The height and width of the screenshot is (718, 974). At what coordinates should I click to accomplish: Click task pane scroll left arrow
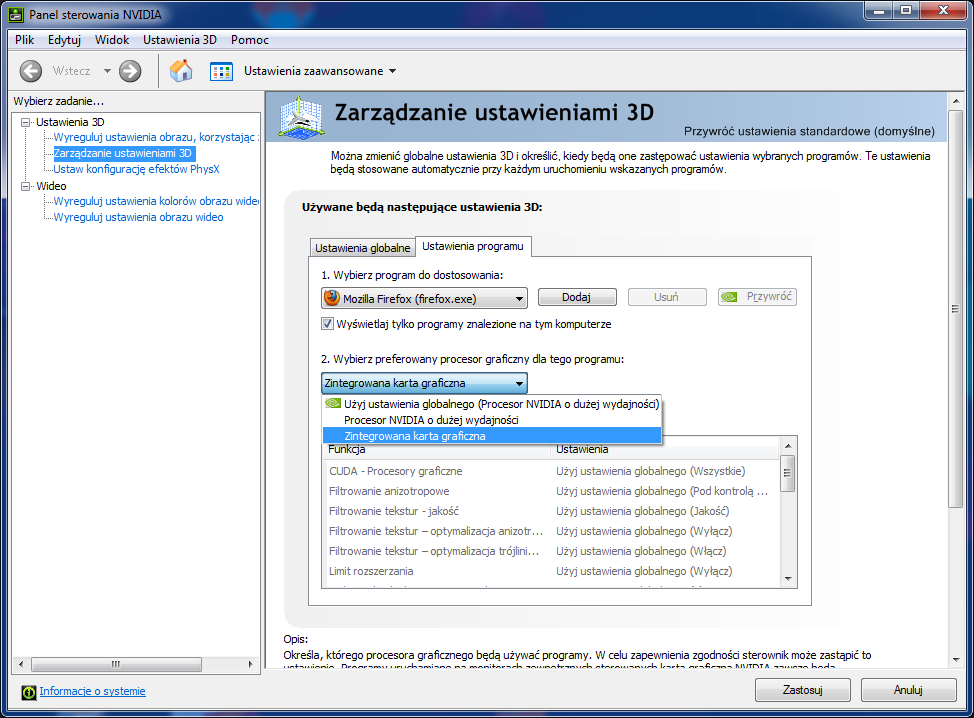(21, 664)
